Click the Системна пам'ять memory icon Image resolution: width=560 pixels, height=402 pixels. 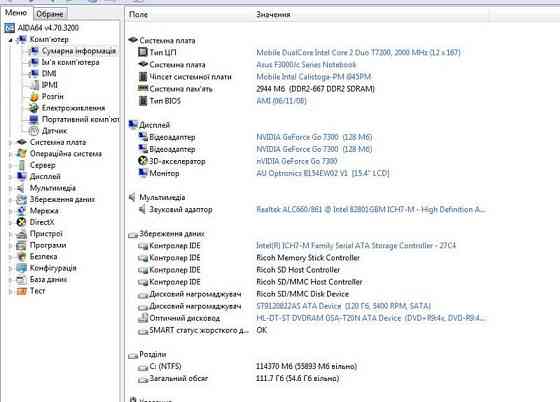(143, 88)
